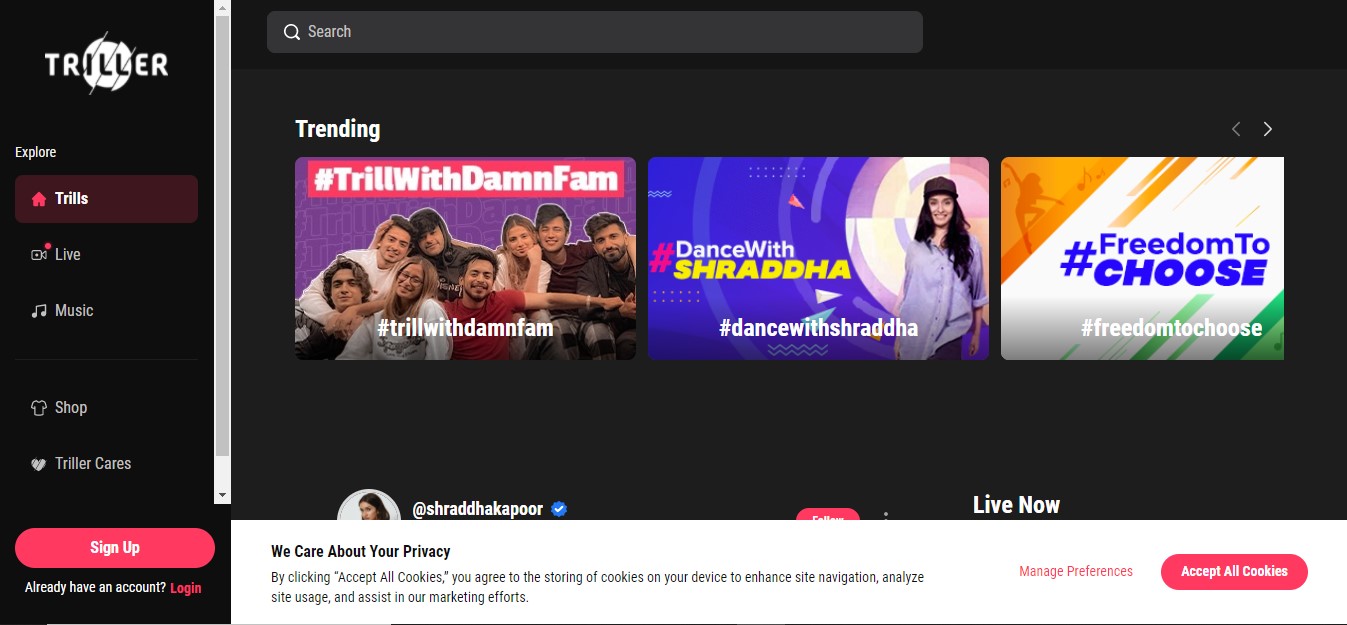Viewport: 1347px width, 625px height.
Task: Show previous Trending items with left arrow
Action: (x=1236, y=129)
